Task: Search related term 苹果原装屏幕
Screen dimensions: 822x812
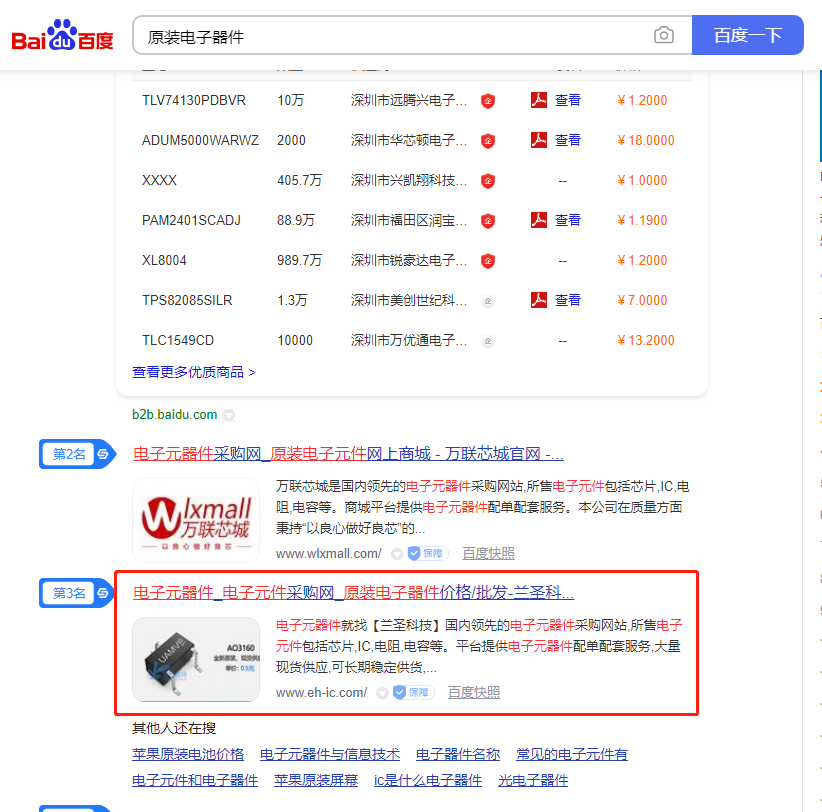Action: 316,781
